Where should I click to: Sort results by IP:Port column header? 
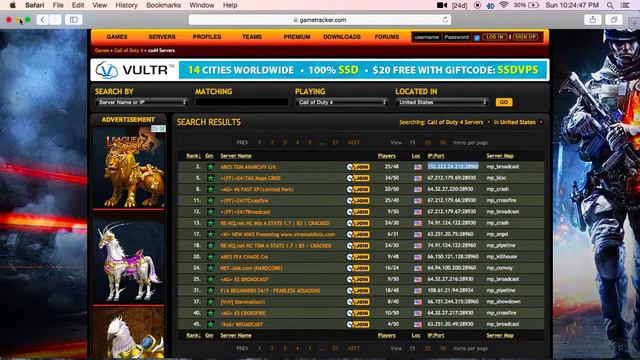[x=436, y=156]
